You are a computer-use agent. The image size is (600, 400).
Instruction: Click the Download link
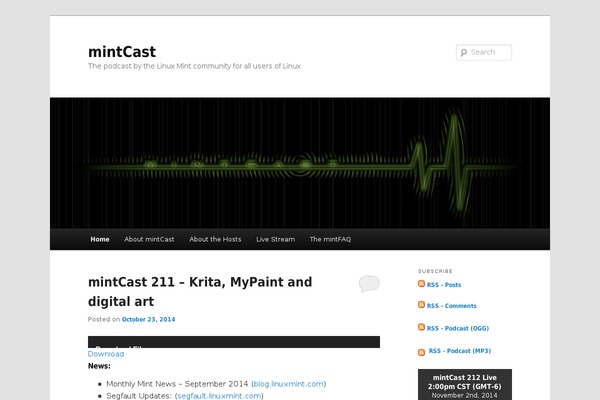coord(106,354)
